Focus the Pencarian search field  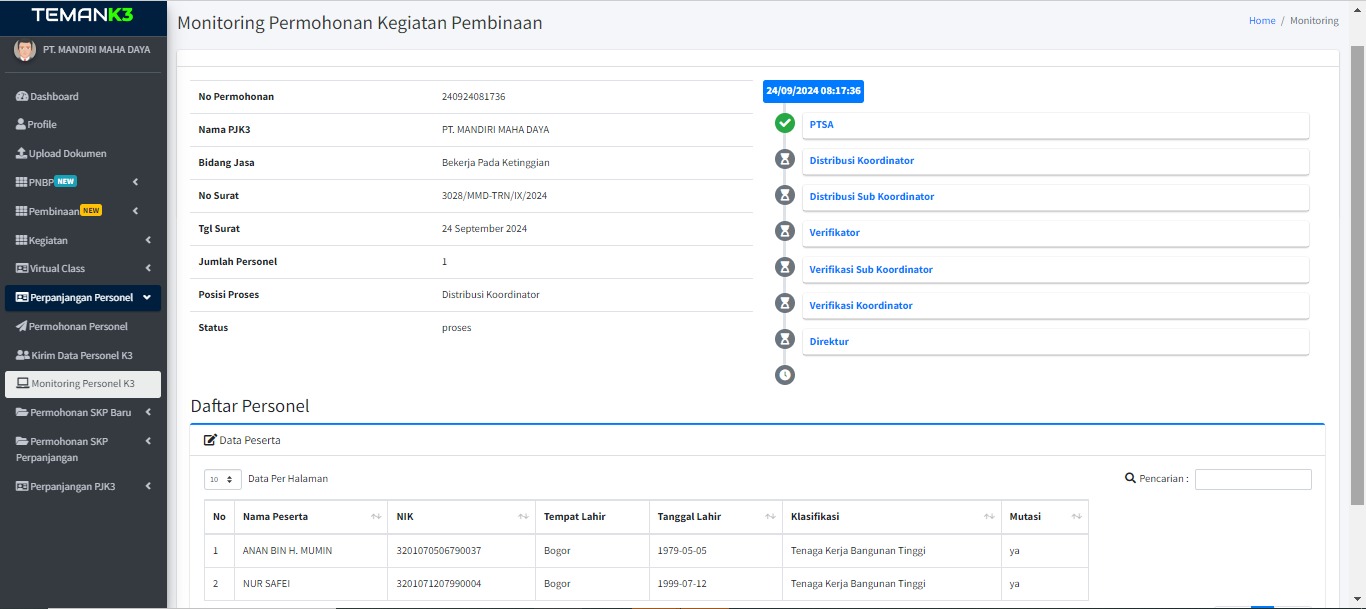1253,480
